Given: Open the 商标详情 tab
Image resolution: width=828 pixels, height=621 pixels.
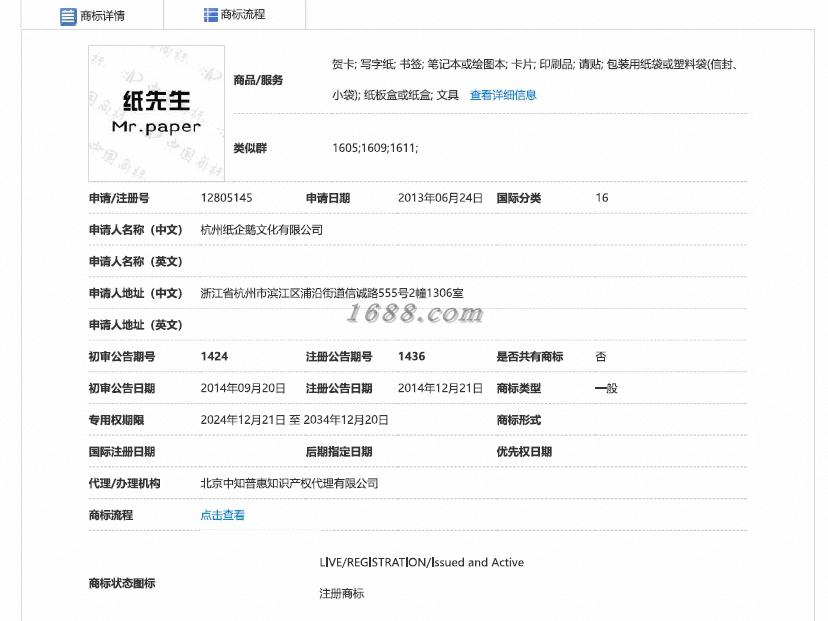Looking at the screenshot, I should [92, 15].
